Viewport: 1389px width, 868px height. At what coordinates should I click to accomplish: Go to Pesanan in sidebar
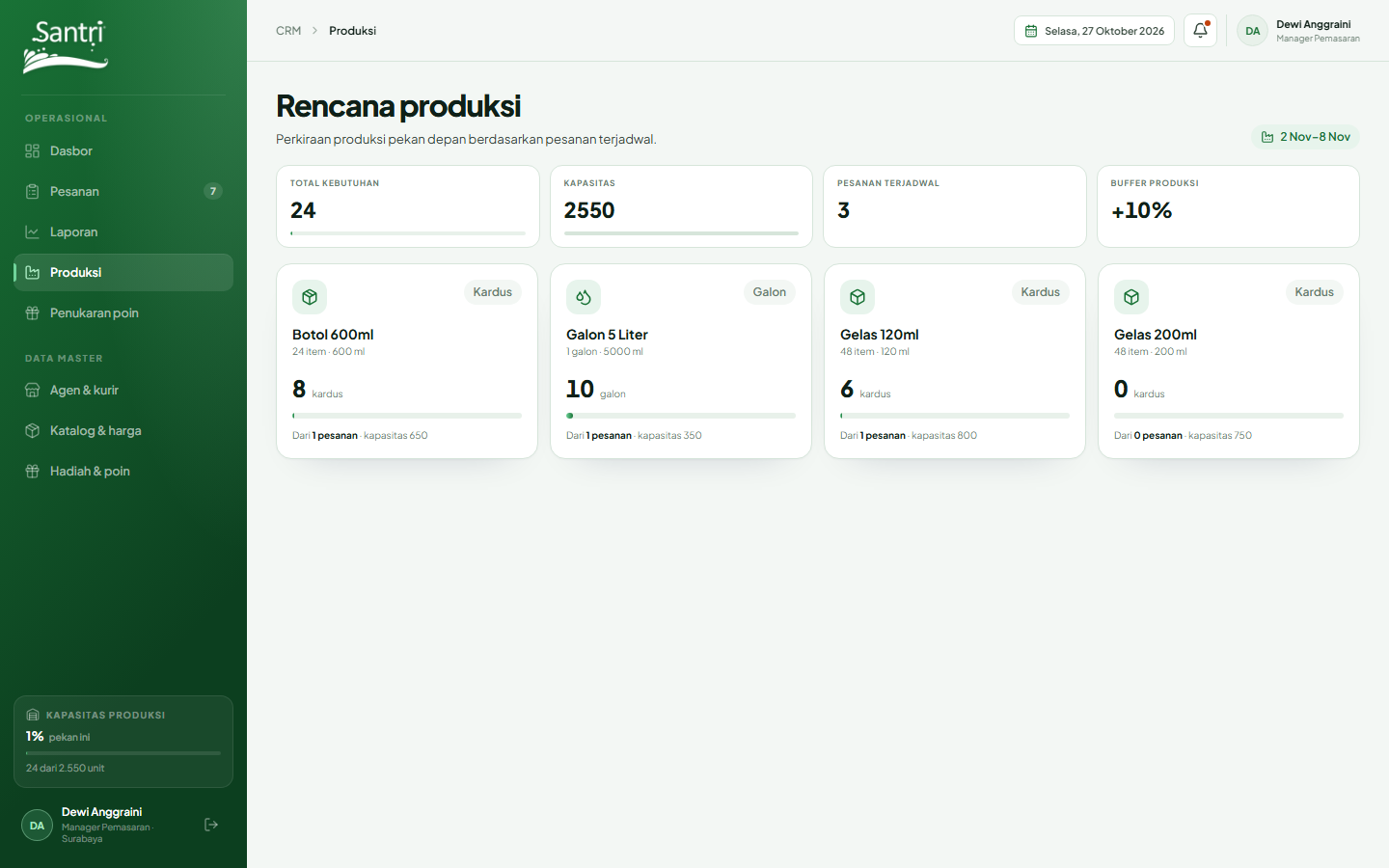pyautogui.click(x=123, y=192)
